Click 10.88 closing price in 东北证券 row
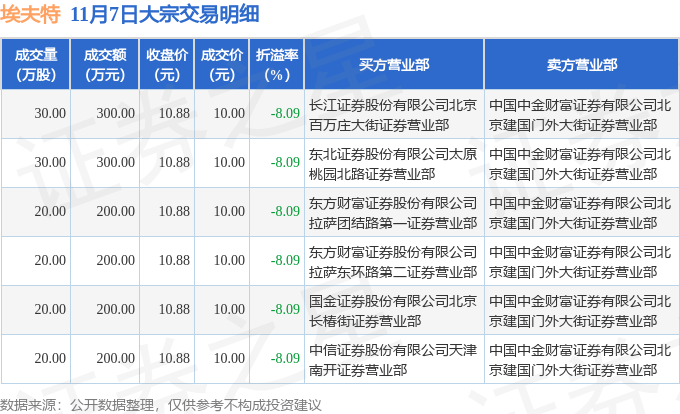Screen dimensions: 680x414 (x=174, y=162)
